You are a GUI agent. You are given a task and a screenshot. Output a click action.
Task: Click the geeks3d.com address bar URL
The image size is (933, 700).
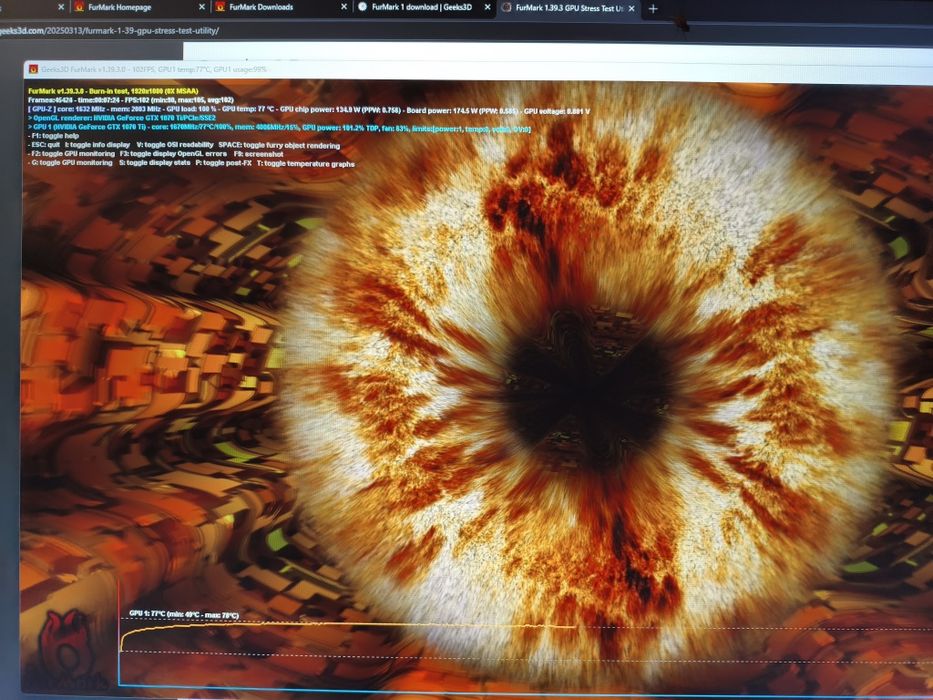pyautogui.click(x=109, y=30)
